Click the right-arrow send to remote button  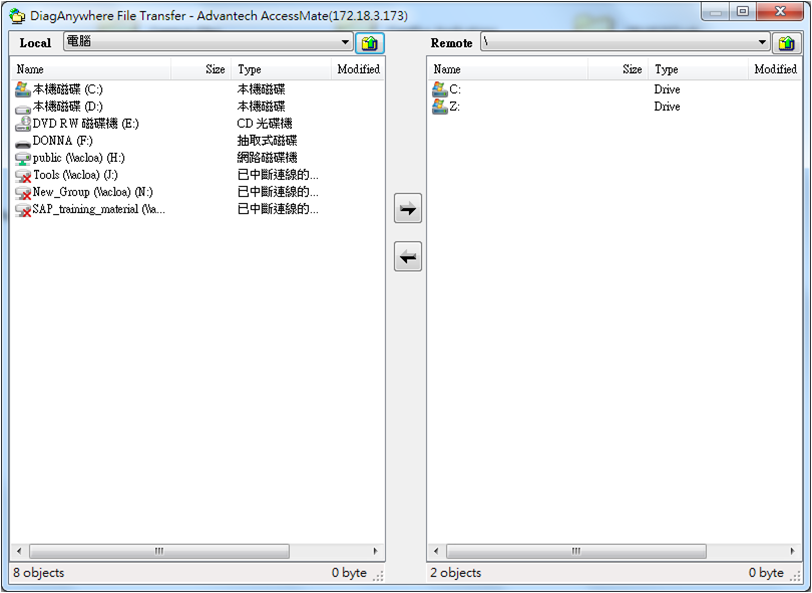(408, 208)
